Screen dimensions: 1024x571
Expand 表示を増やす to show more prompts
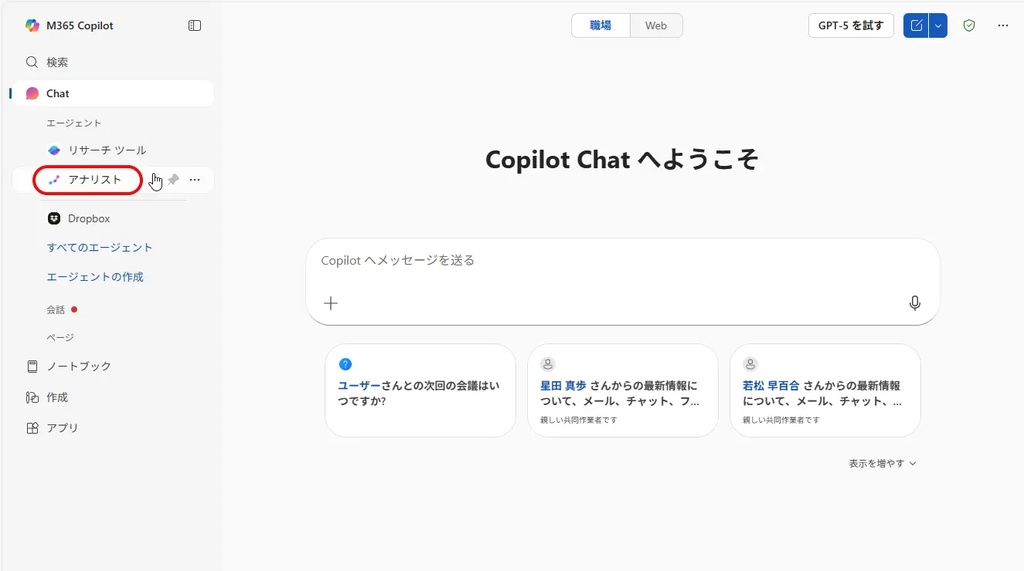pyautogui.click(x=882, y=463)
